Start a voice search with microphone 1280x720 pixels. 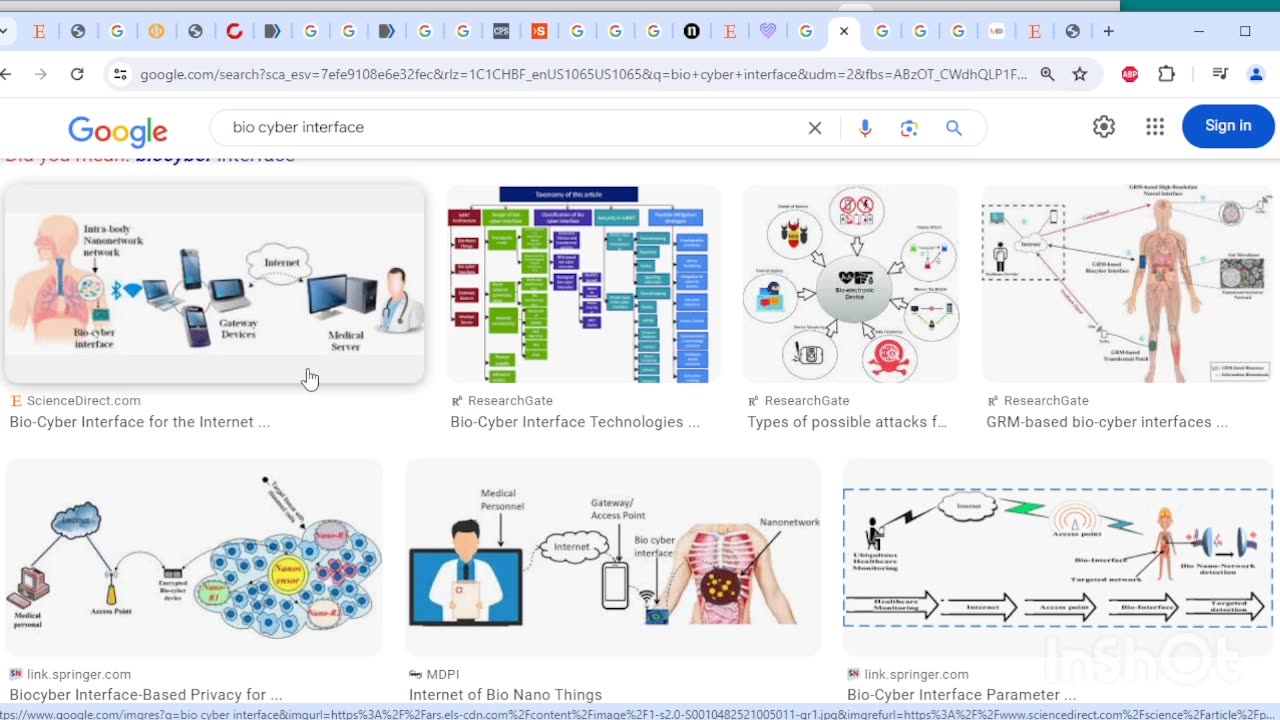tap(865, 127)
